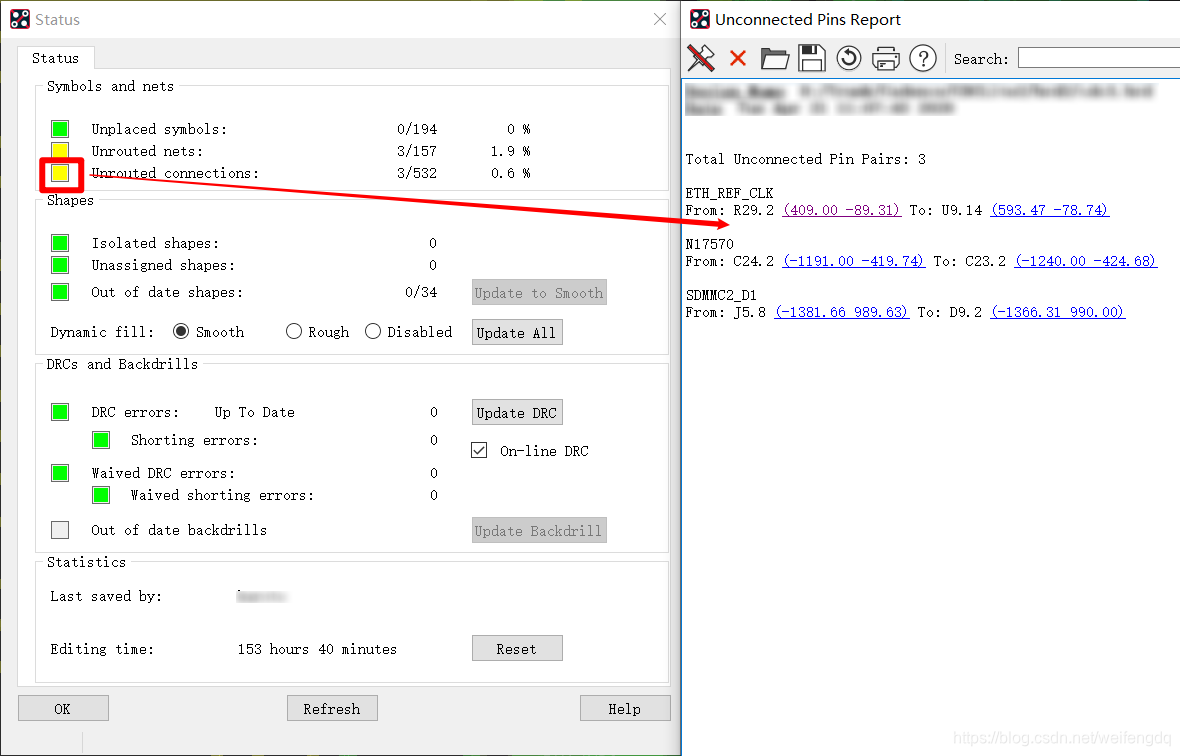Click Out of date shapes green box

tap(60, 292)
